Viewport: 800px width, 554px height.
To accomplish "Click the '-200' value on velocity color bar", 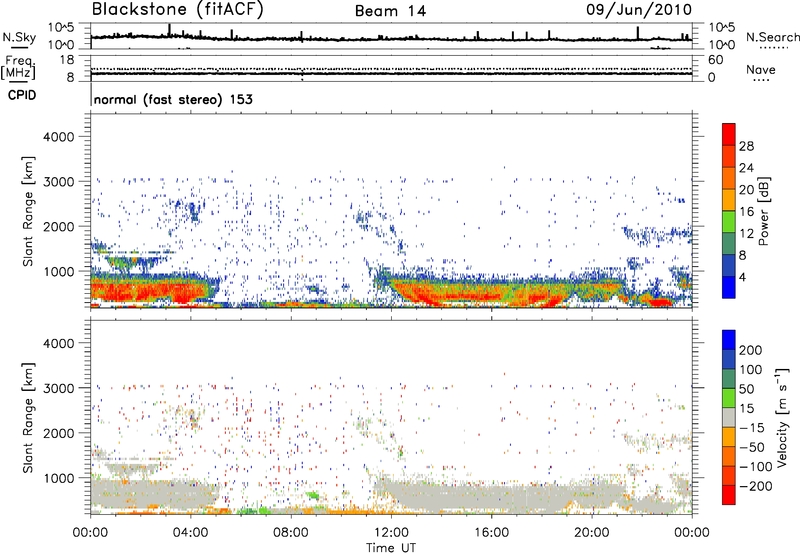I will pos(756,486).
